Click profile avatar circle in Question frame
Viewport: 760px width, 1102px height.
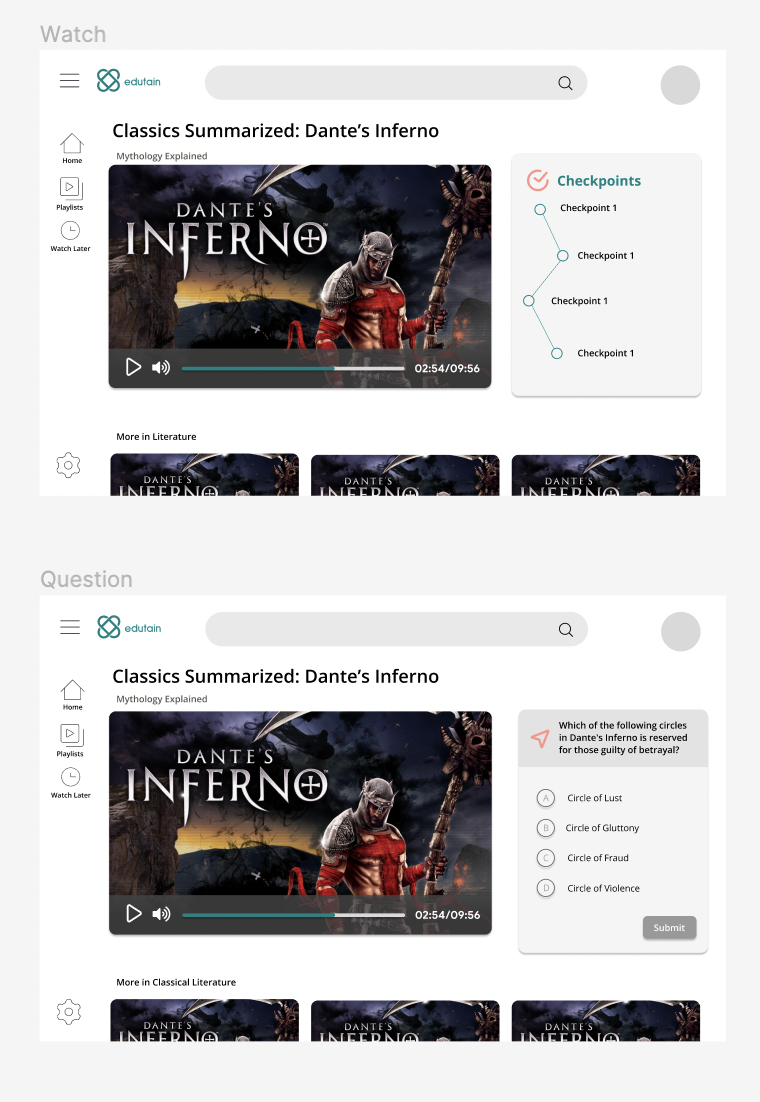[681, 631]
